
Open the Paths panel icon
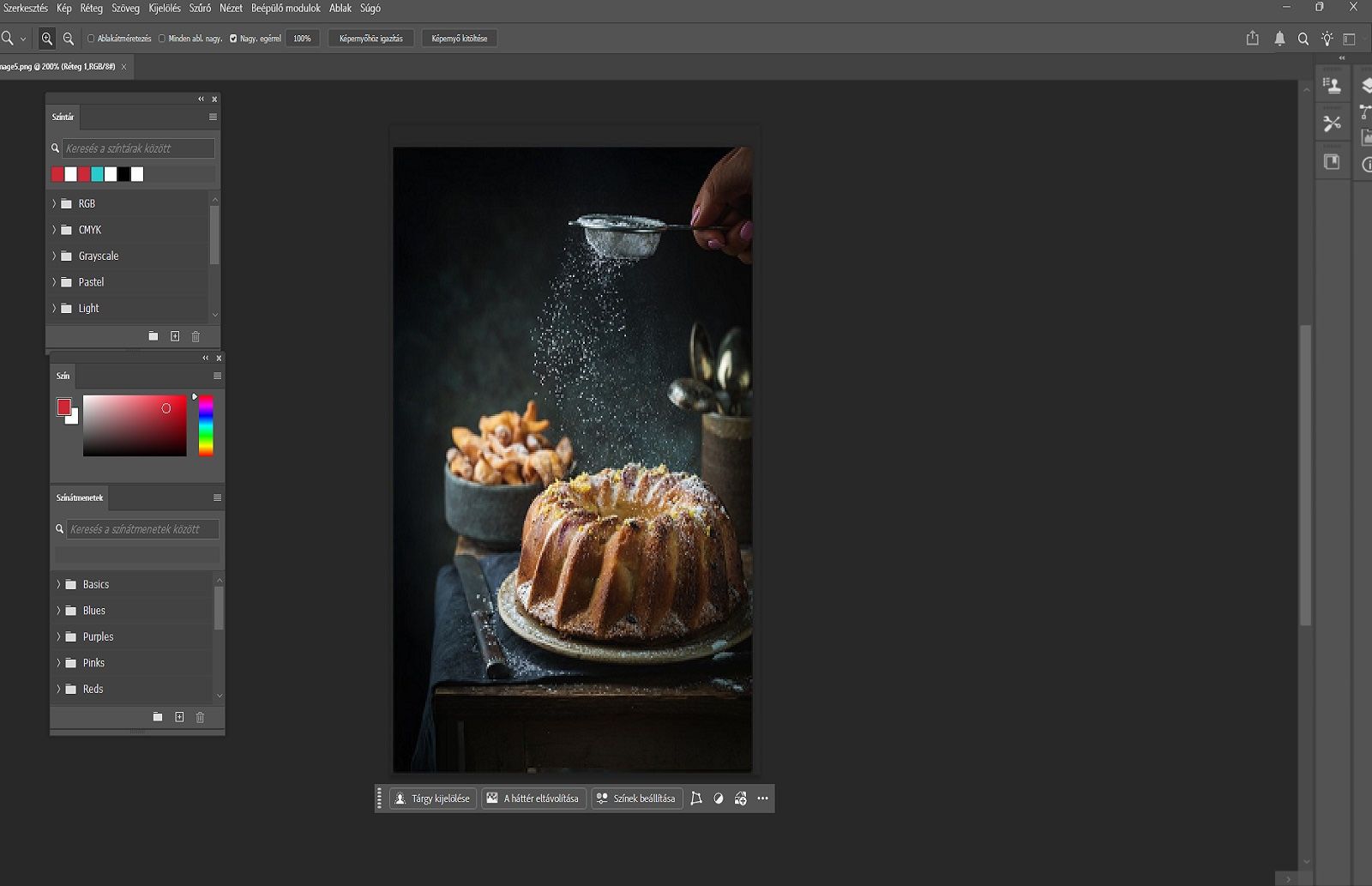(1366, 112)
